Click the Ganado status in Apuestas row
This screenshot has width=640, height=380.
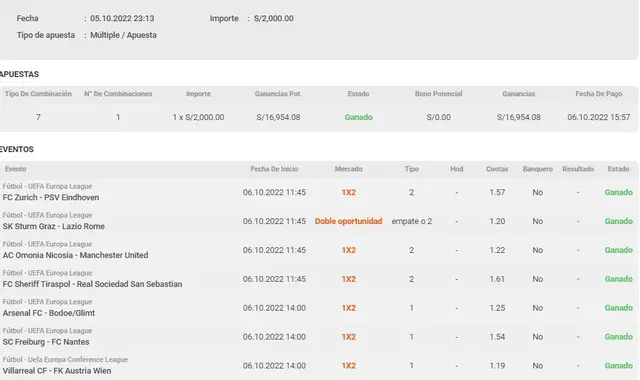pyautogui.click(x=358, y=117)
